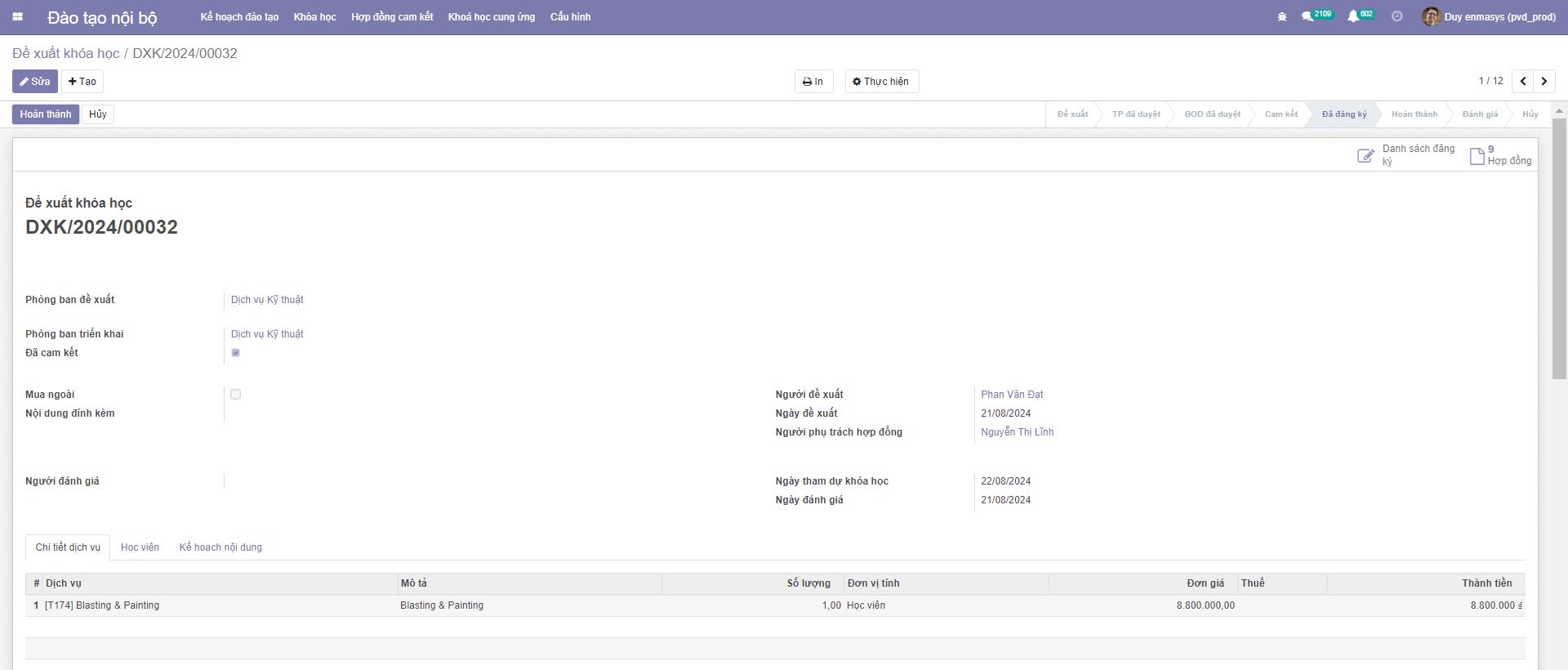1568x670 pixels.
Task: Open the In print dropdown
Action: coord(813,81)
